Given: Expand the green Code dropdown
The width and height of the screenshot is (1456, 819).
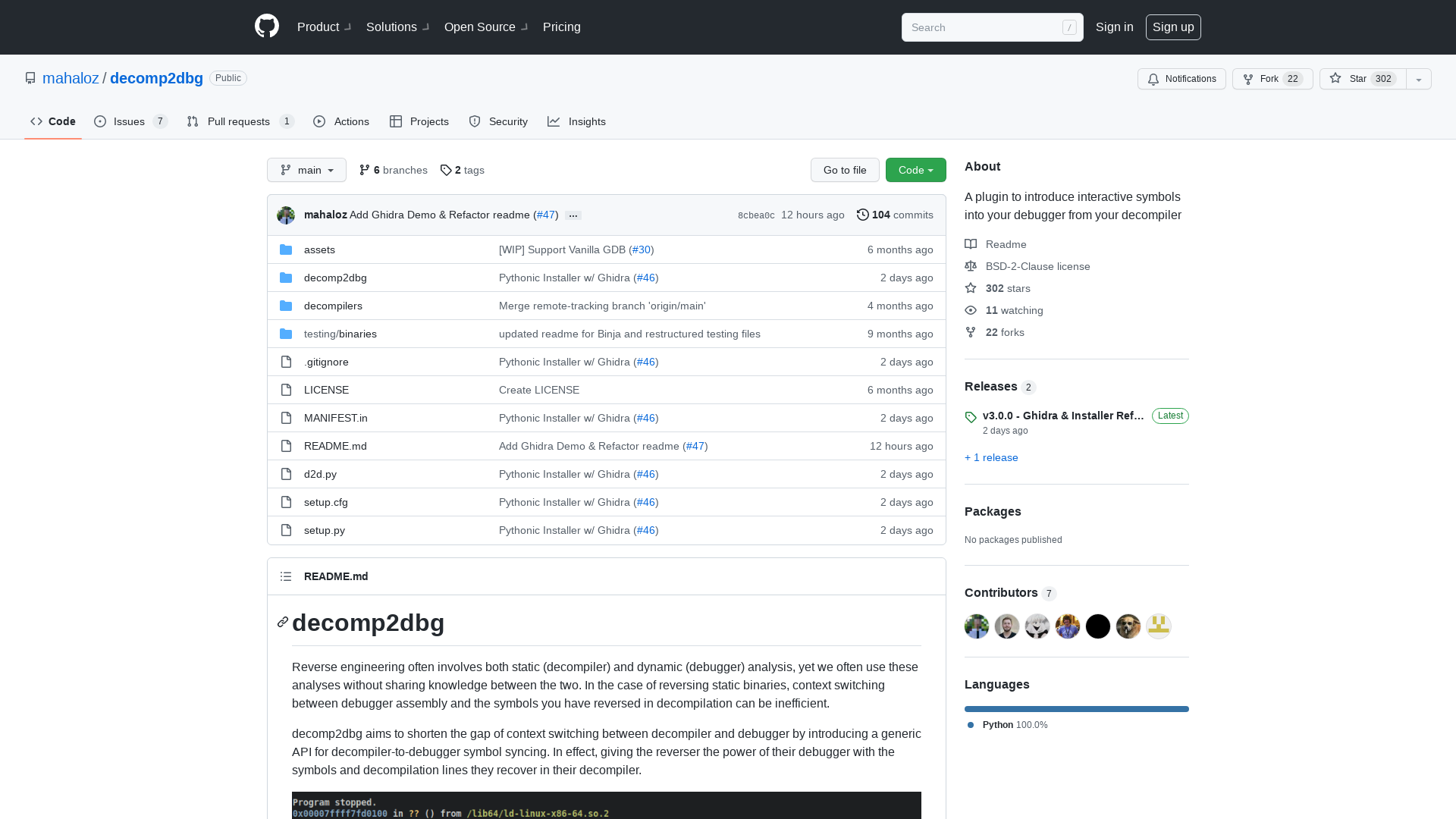Looking at the screenshot, I should [x=915, y=170].
